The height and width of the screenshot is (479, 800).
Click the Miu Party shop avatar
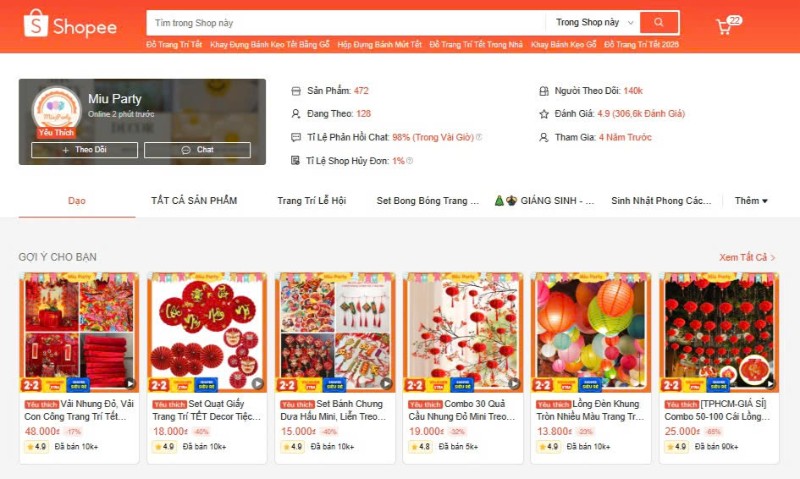click(56, 111)
